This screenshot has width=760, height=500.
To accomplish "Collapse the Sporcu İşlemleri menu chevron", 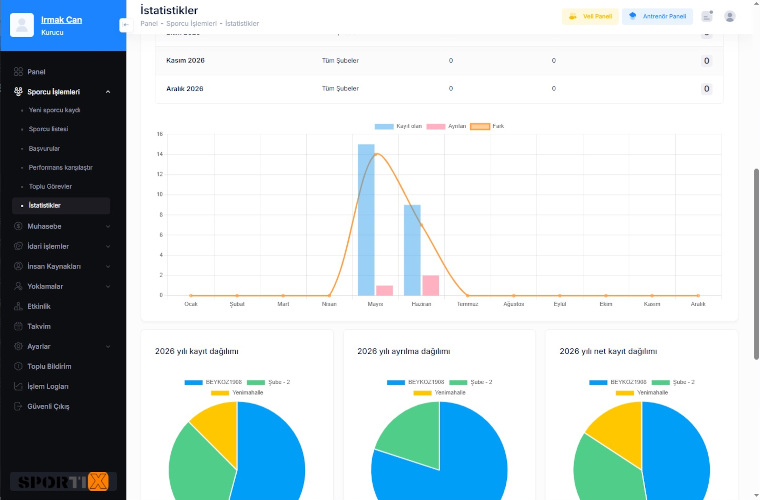I will [108, 92].
